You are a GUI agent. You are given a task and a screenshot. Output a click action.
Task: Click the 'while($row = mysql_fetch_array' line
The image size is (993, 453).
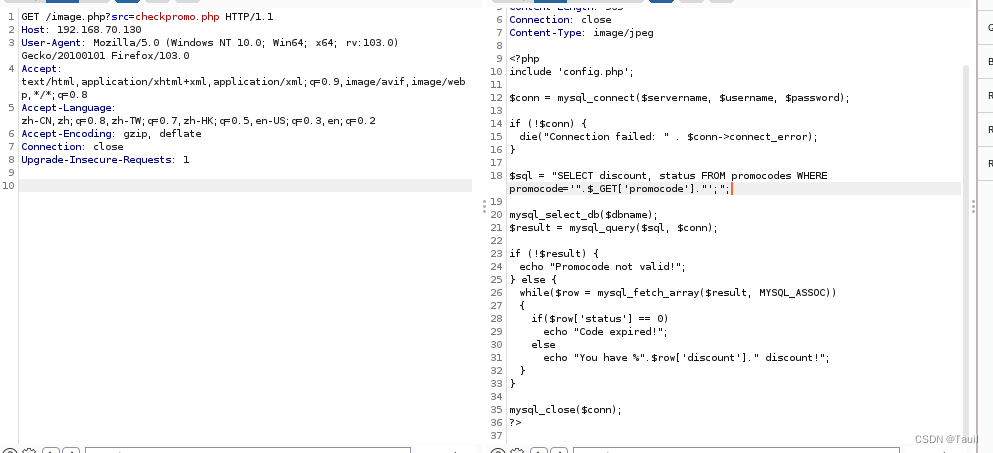pyautogui.click(x=678, y=292)
